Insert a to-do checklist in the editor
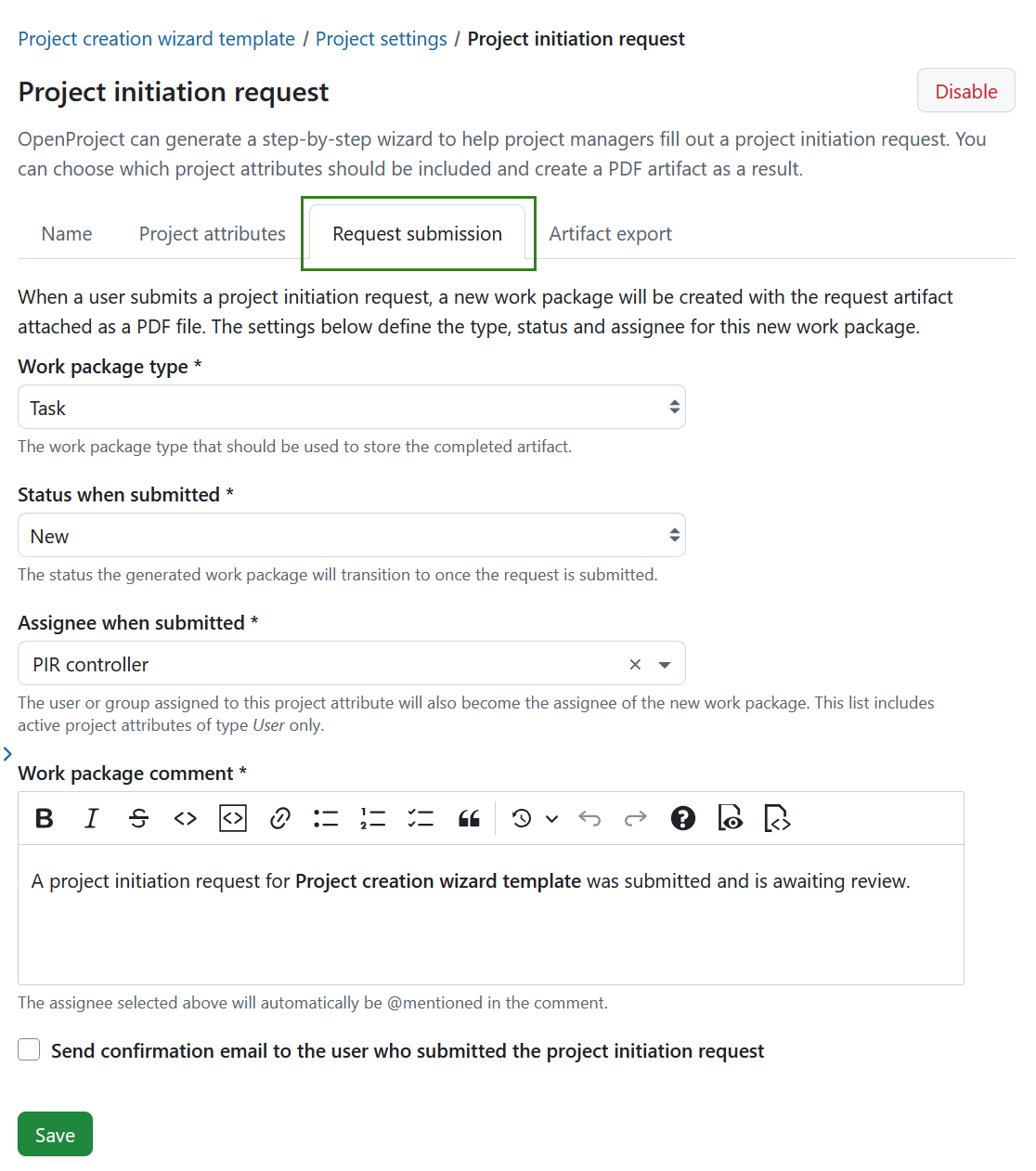 [421, 818]
